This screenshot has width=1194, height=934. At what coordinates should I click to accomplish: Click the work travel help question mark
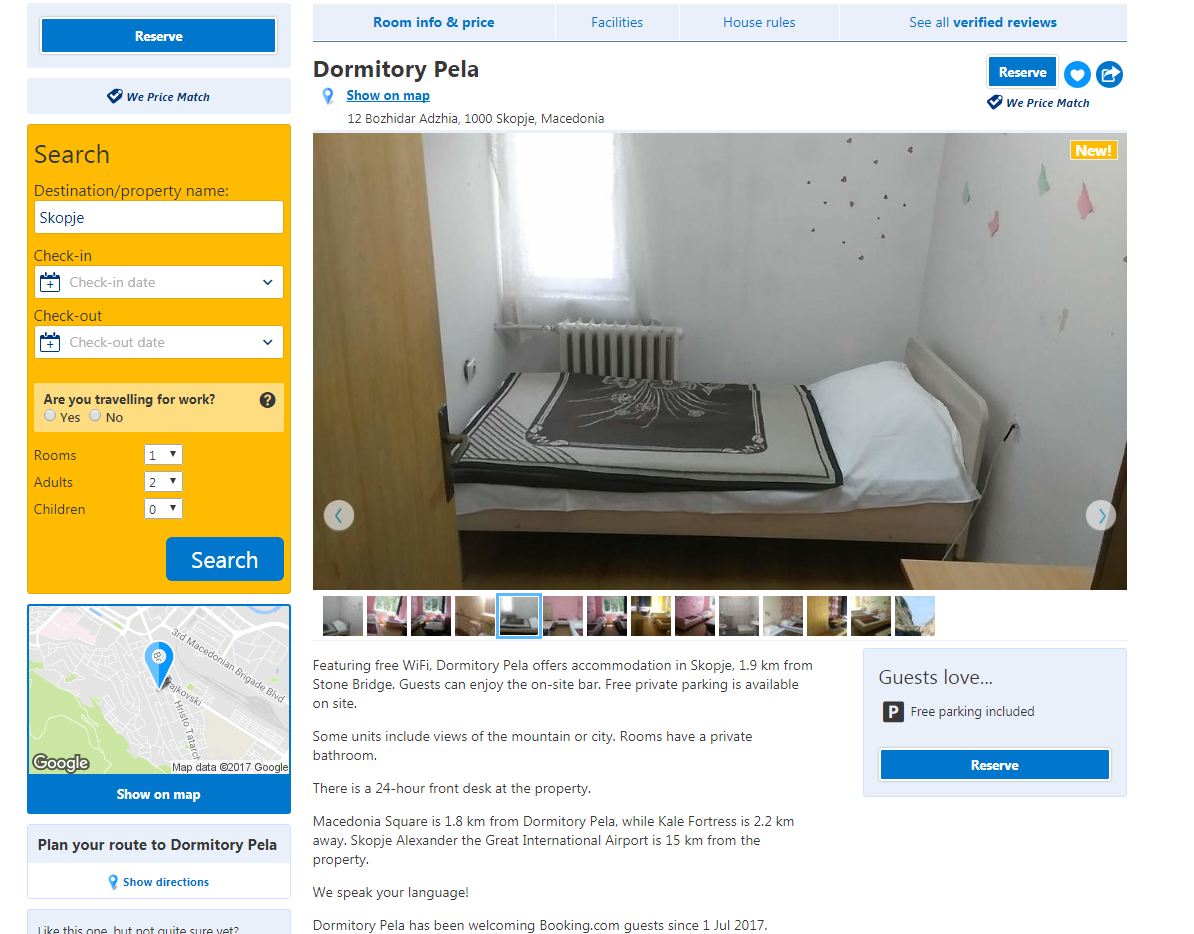coord(267,400)
